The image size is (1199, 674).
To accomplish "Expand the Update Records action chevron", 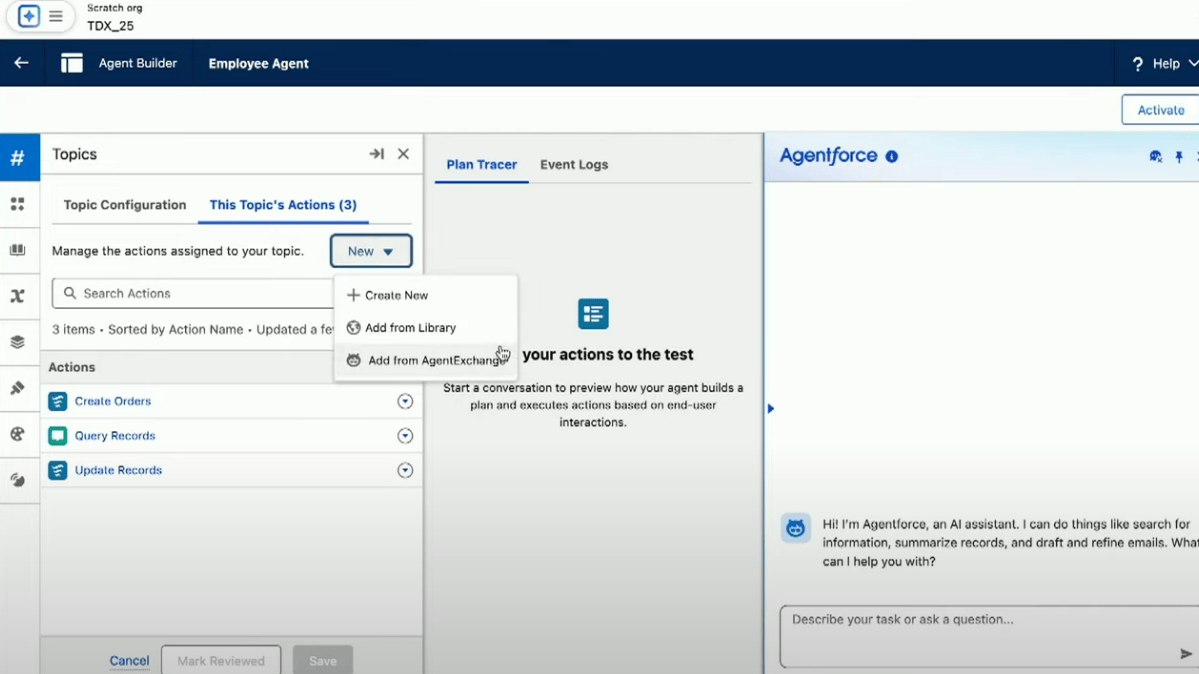I will tap(405, 470).
